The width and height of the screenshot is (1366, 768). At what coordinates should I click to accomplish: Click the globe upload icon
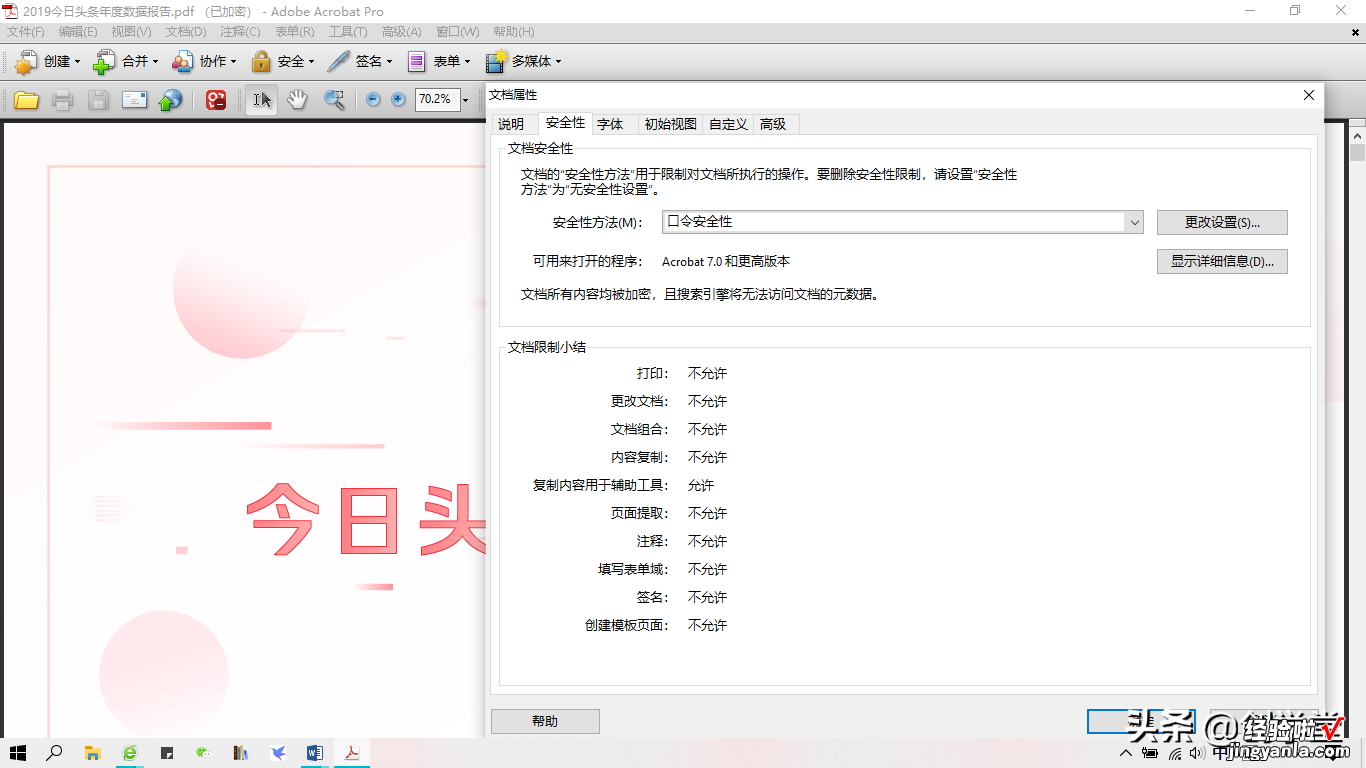(x=171, y=100)
